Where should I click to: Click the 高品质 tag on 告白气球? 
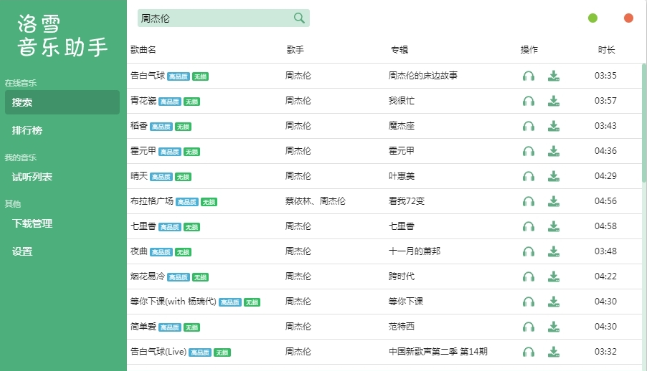(178, 77)
